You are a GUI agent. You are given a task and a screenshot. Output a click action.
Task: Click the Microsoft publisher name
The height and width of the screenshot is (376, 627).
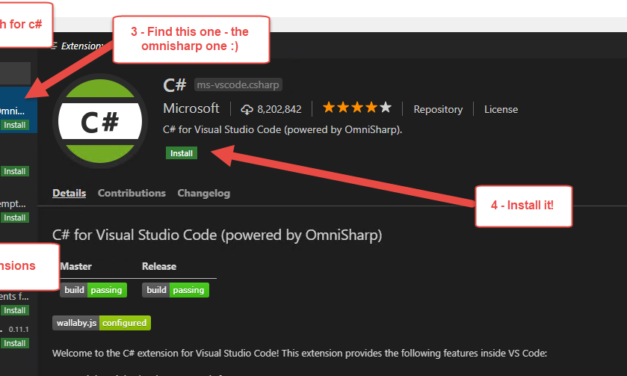[191, 108]
